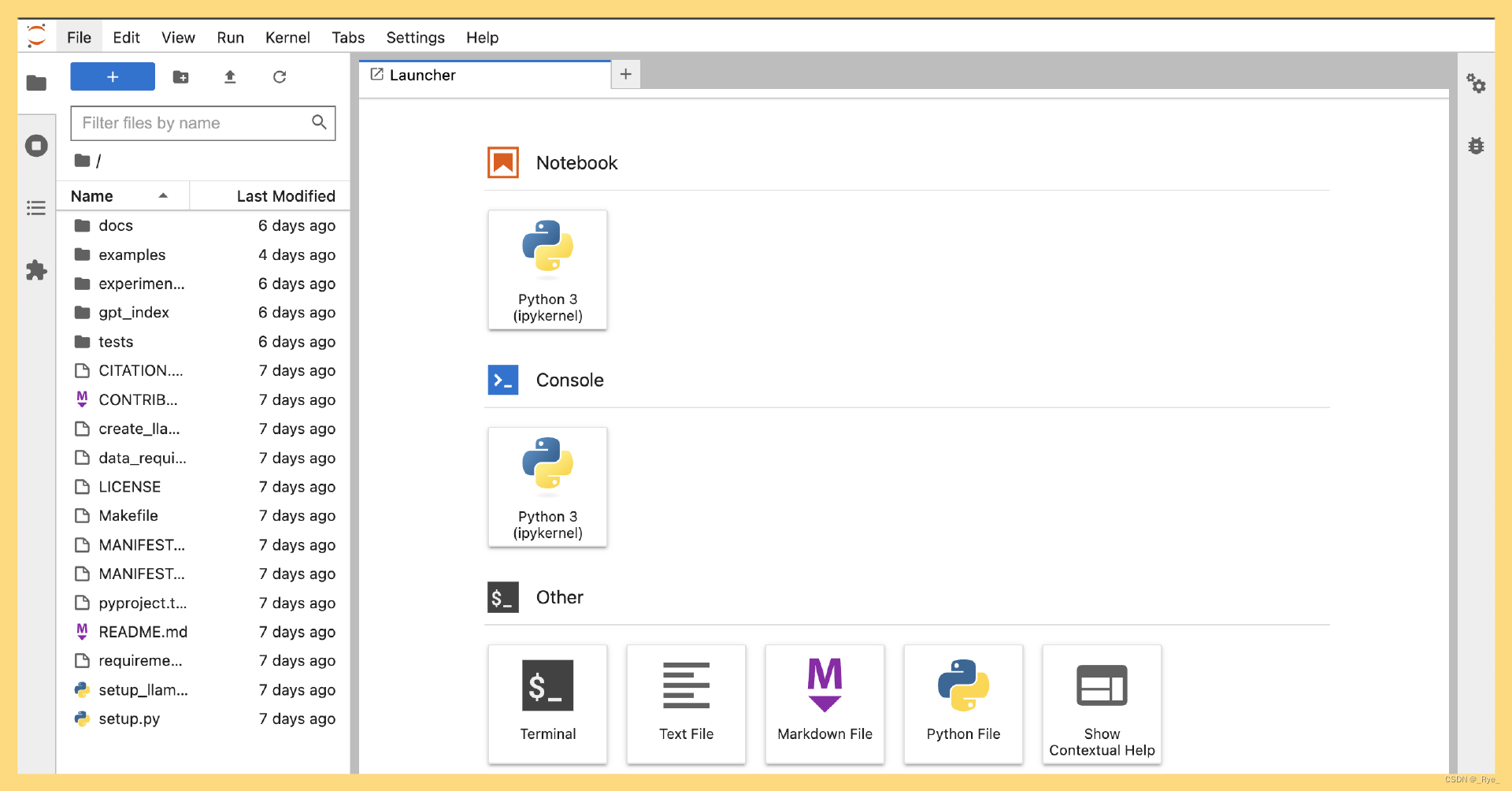Select the README.md file

coord(203,633)
